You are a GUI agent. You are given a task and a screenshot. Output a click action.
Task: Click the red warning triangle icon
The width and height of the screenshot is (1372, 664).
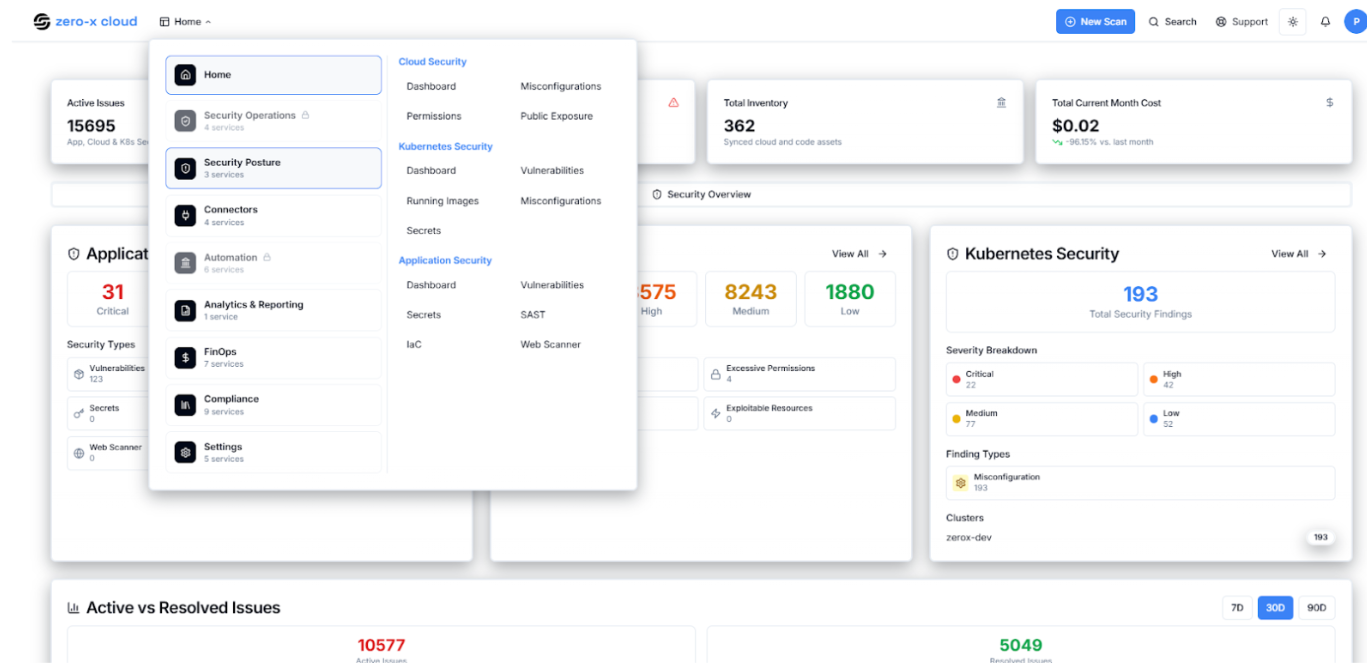pos(673,102)
